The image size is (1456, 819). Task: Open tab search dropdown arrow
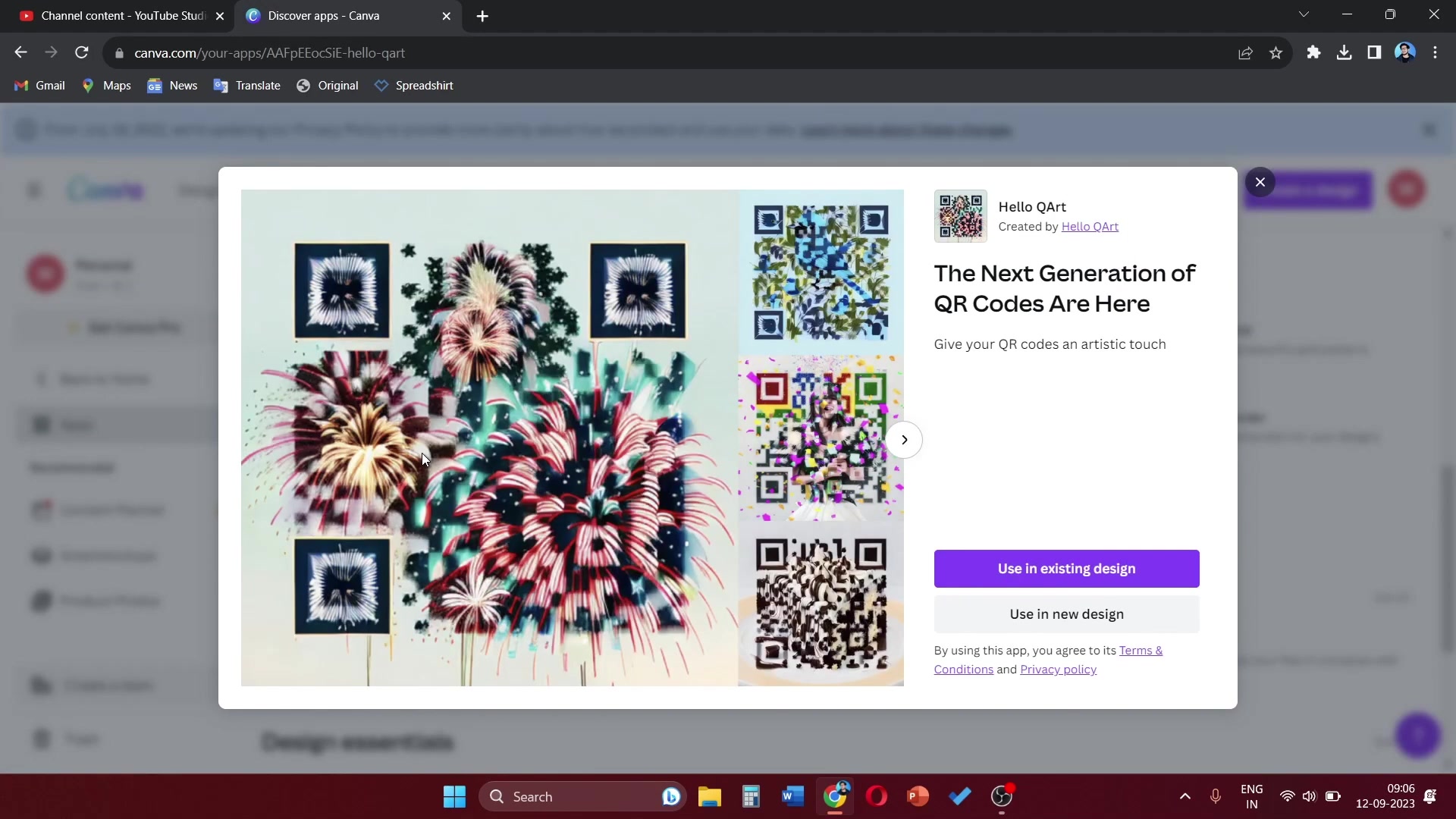(1304, 14)
